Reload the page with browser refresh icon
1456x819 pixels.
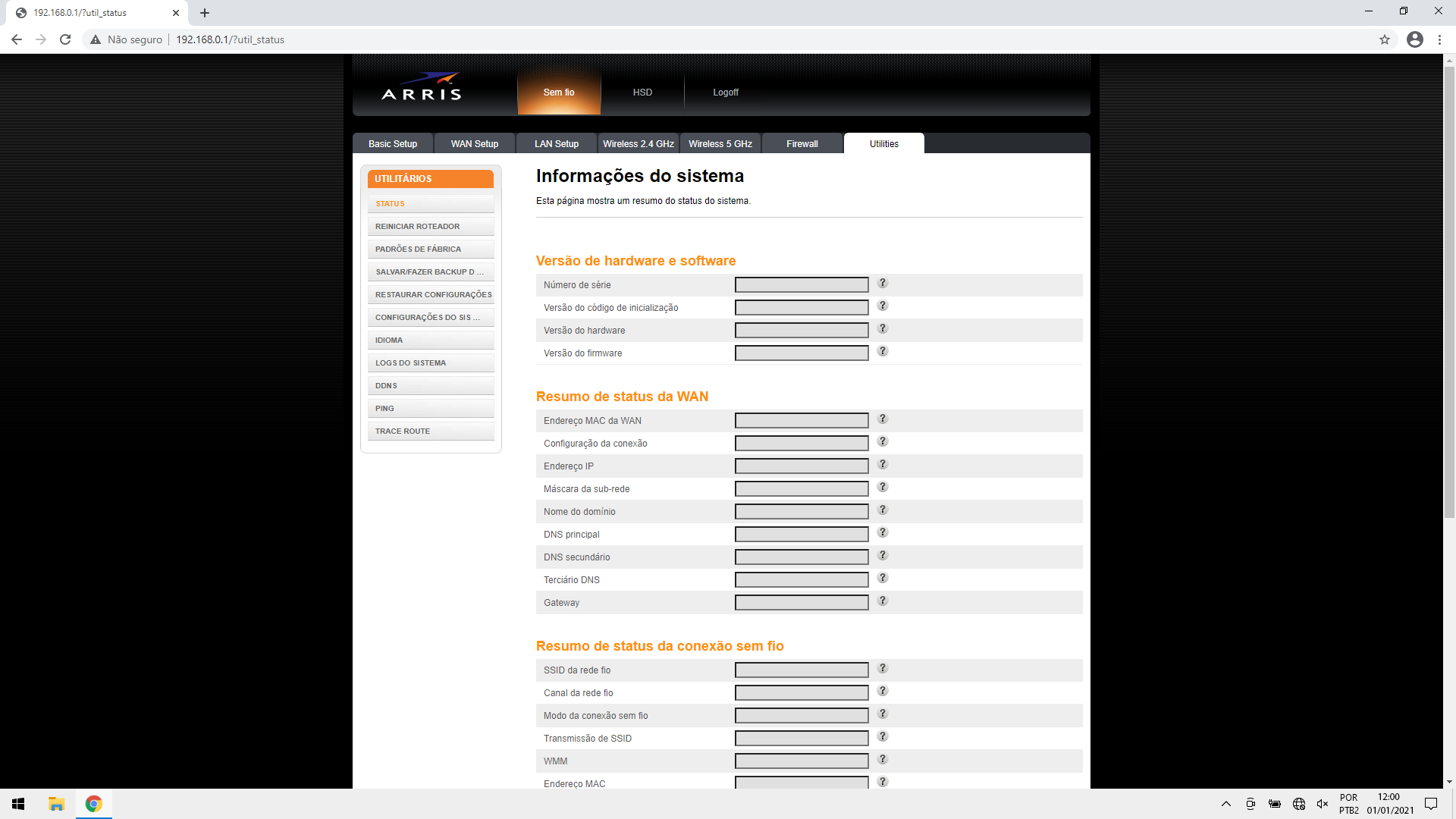coord(65,39)
